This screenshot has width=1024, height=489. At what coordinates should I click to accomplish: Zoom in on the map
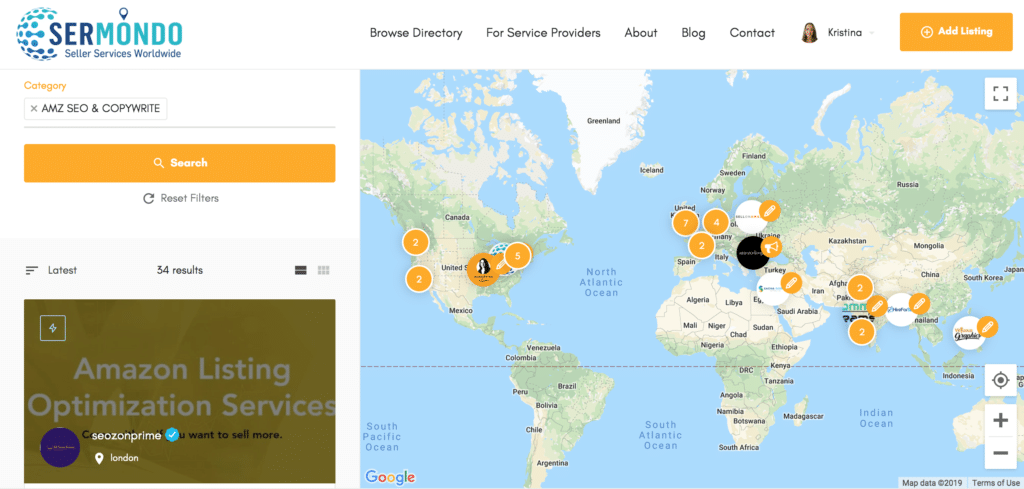[1000, 420]
